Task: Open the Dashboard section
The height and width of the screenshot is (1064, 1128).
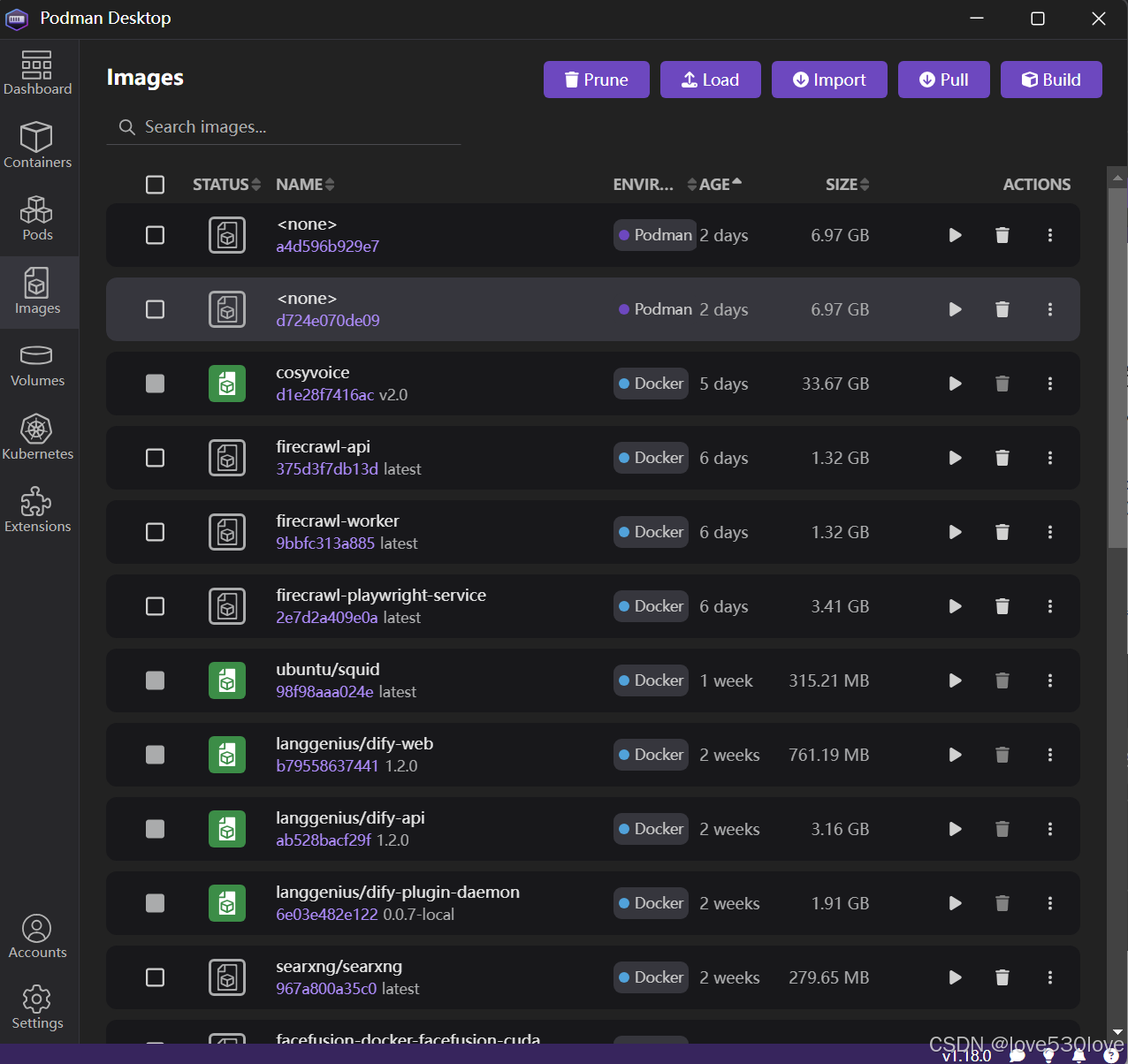Action: pyautogui.click(x=38, y=72)
